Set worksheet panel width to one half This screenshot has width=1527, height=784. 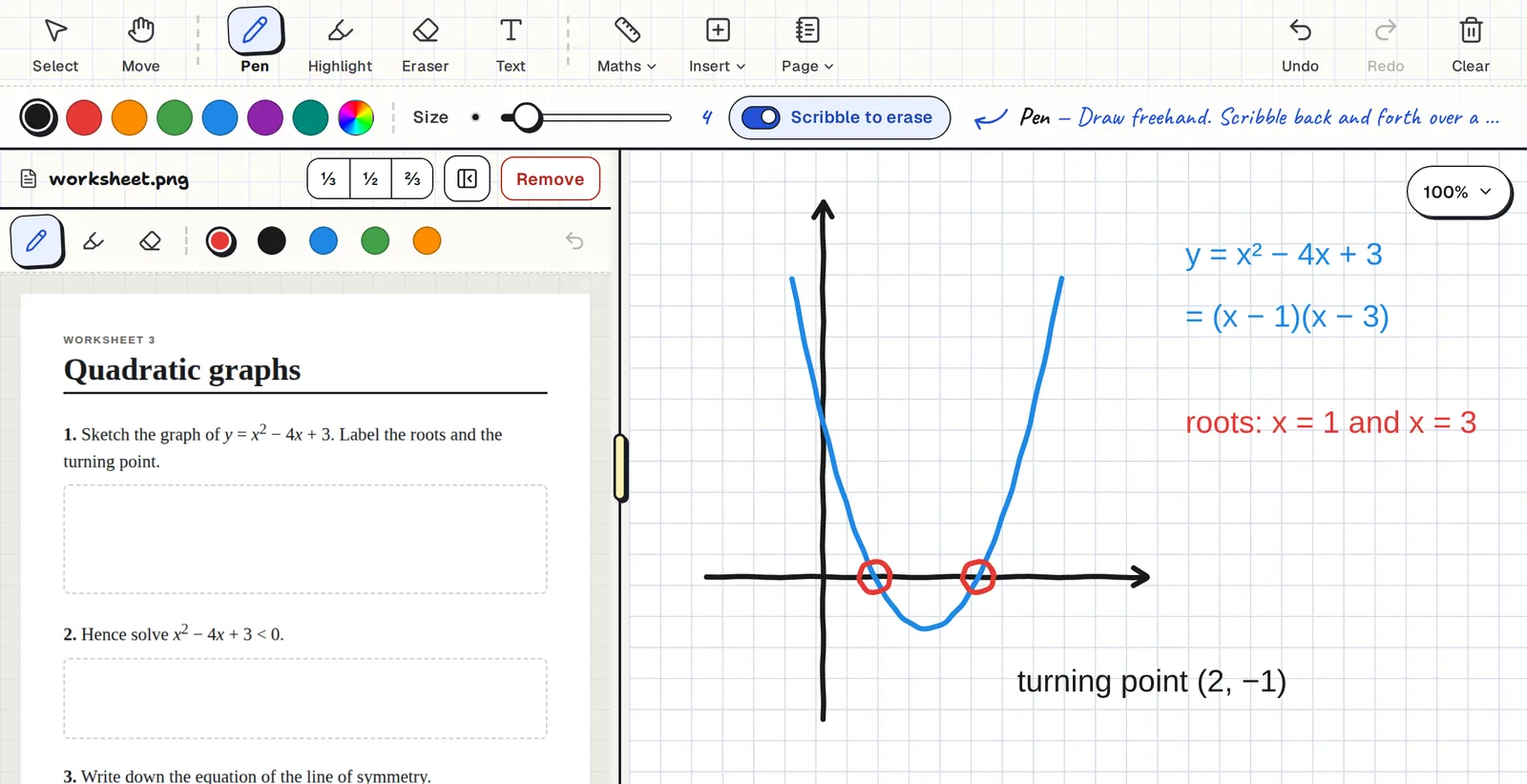pos(370,178)
